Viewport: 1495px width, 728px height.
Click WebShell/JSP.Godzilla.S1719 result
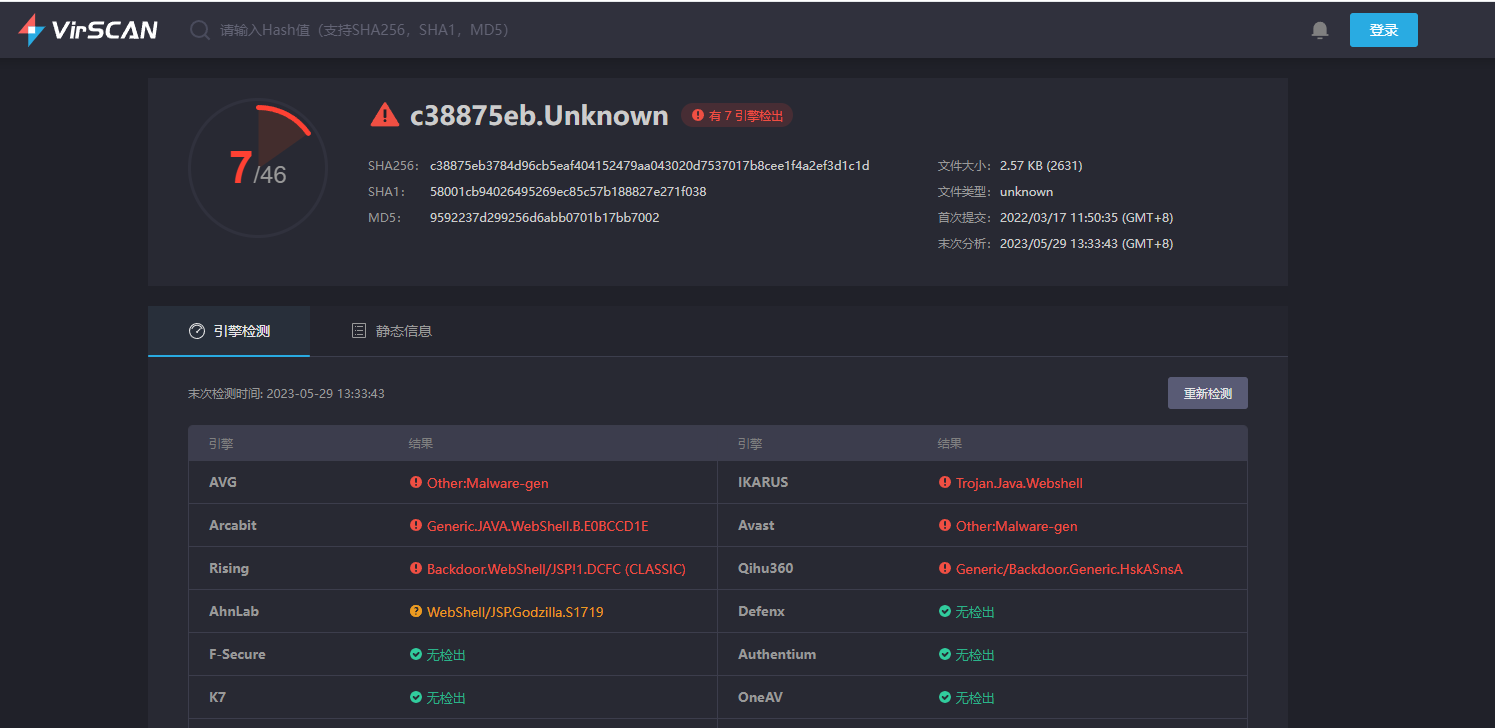click(x=515, y=611)
